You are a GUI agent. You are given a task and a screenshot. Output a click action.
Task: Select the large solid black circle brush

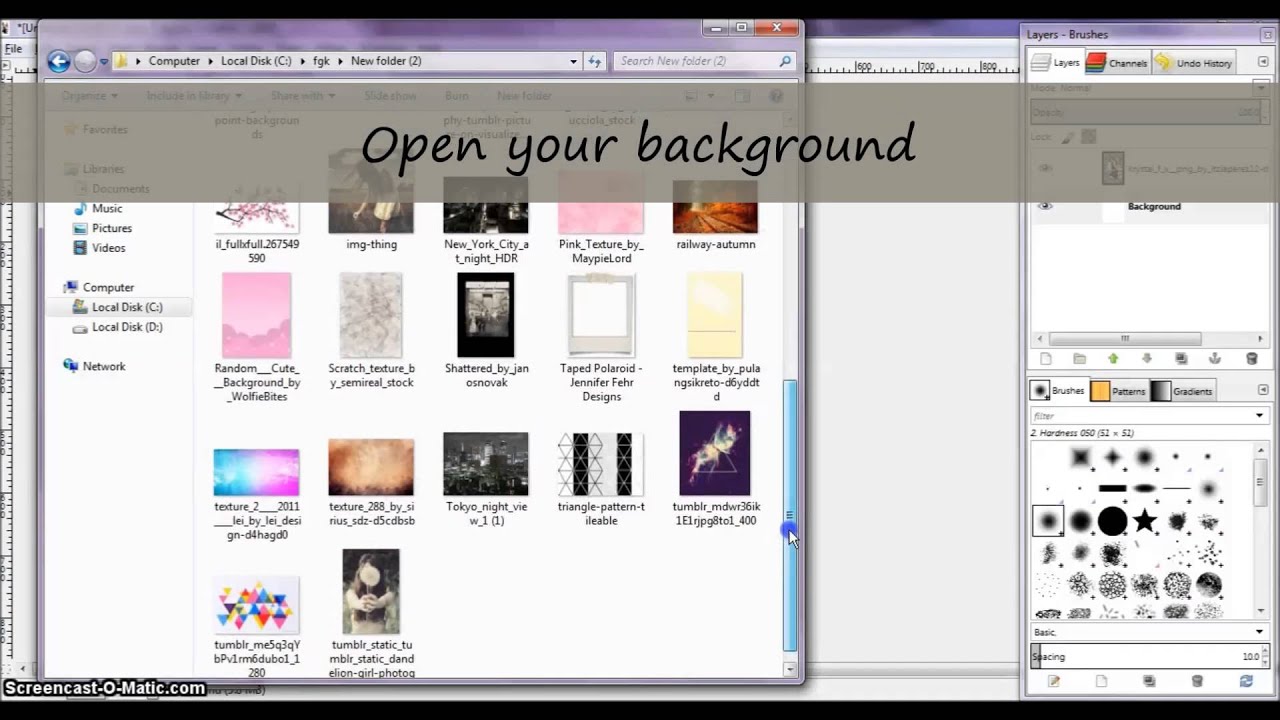point(1113,521)
